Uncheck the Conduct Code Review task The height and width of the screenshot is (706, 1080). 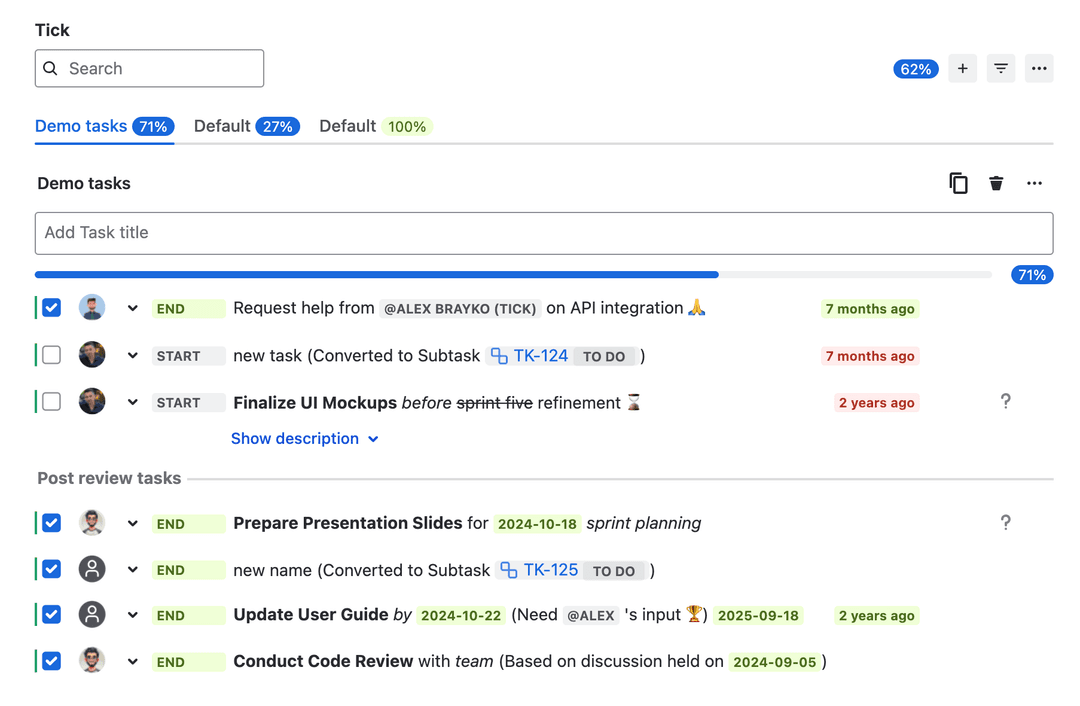tap(52, 661)
